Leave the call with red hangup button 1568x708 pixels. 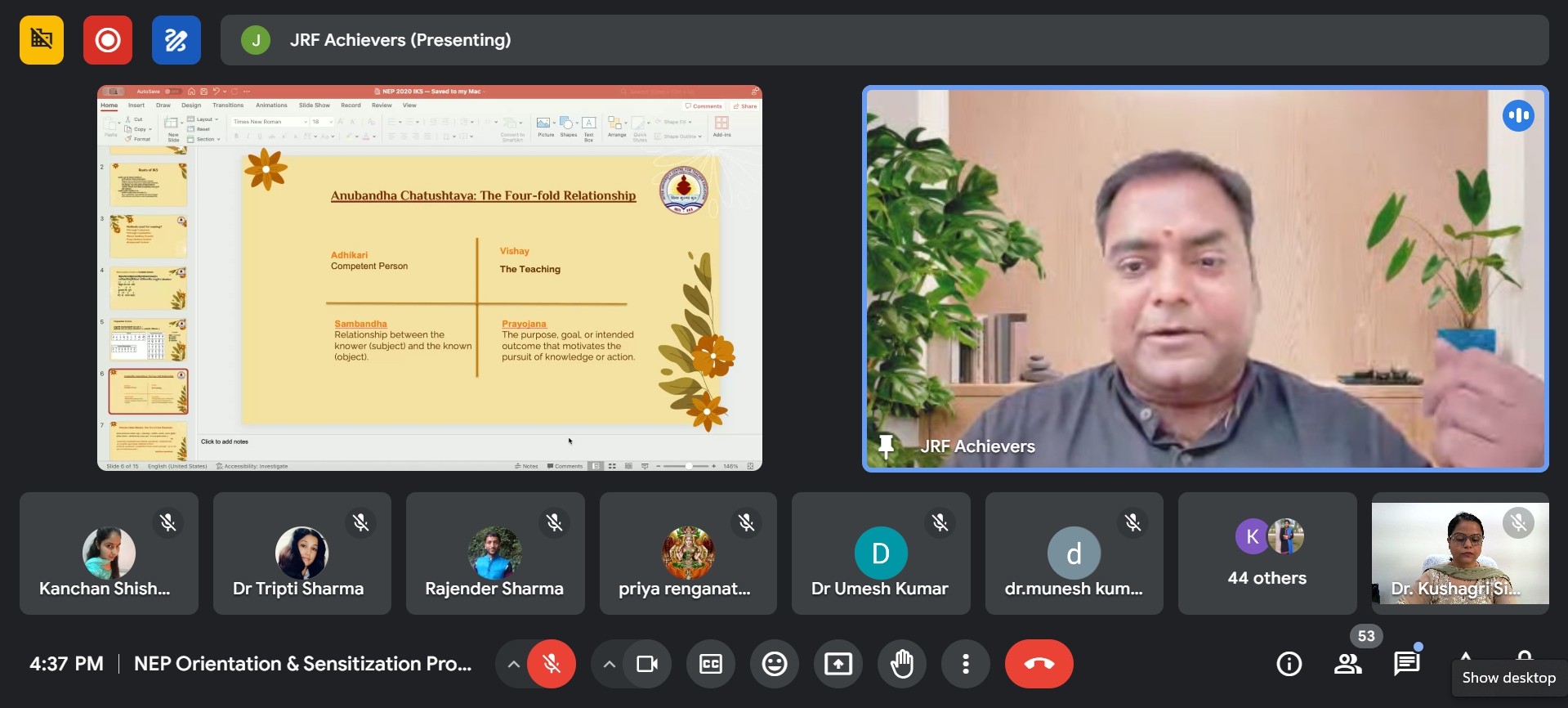pyautogui.click(x=1039, y=664)
